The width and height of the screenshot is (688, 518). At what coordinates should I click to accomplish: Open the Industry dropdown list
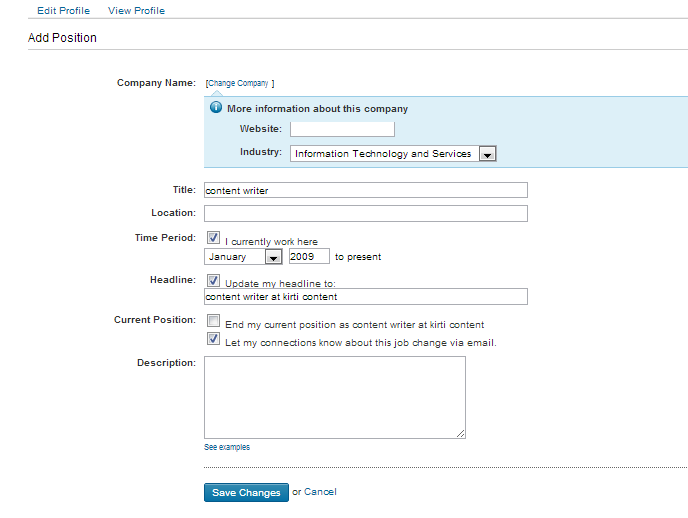point(393,154)
